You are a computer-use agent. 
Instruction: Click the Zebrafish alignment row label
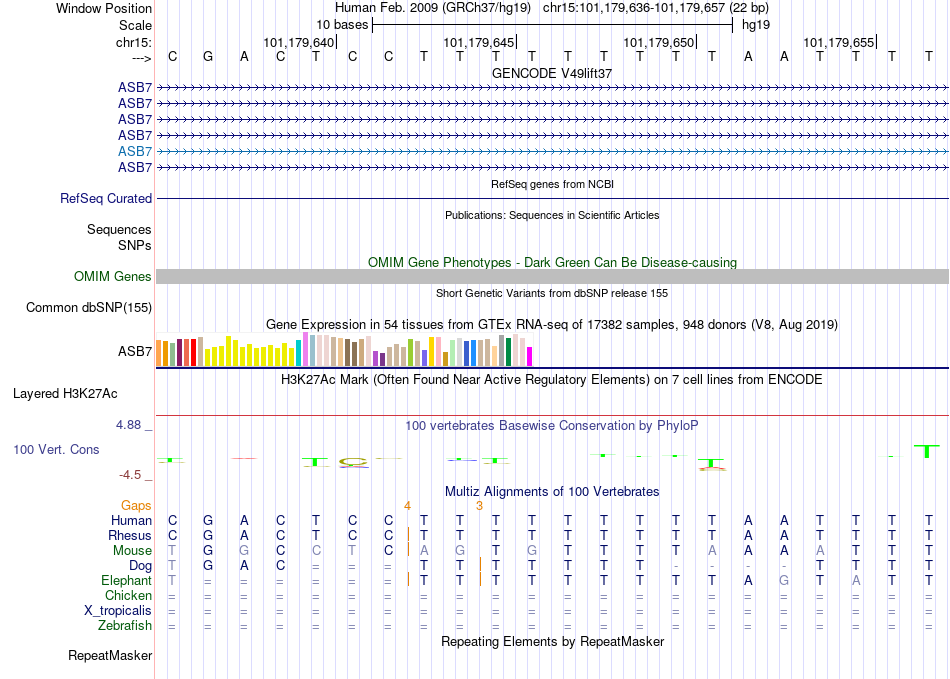pos(125,626)
